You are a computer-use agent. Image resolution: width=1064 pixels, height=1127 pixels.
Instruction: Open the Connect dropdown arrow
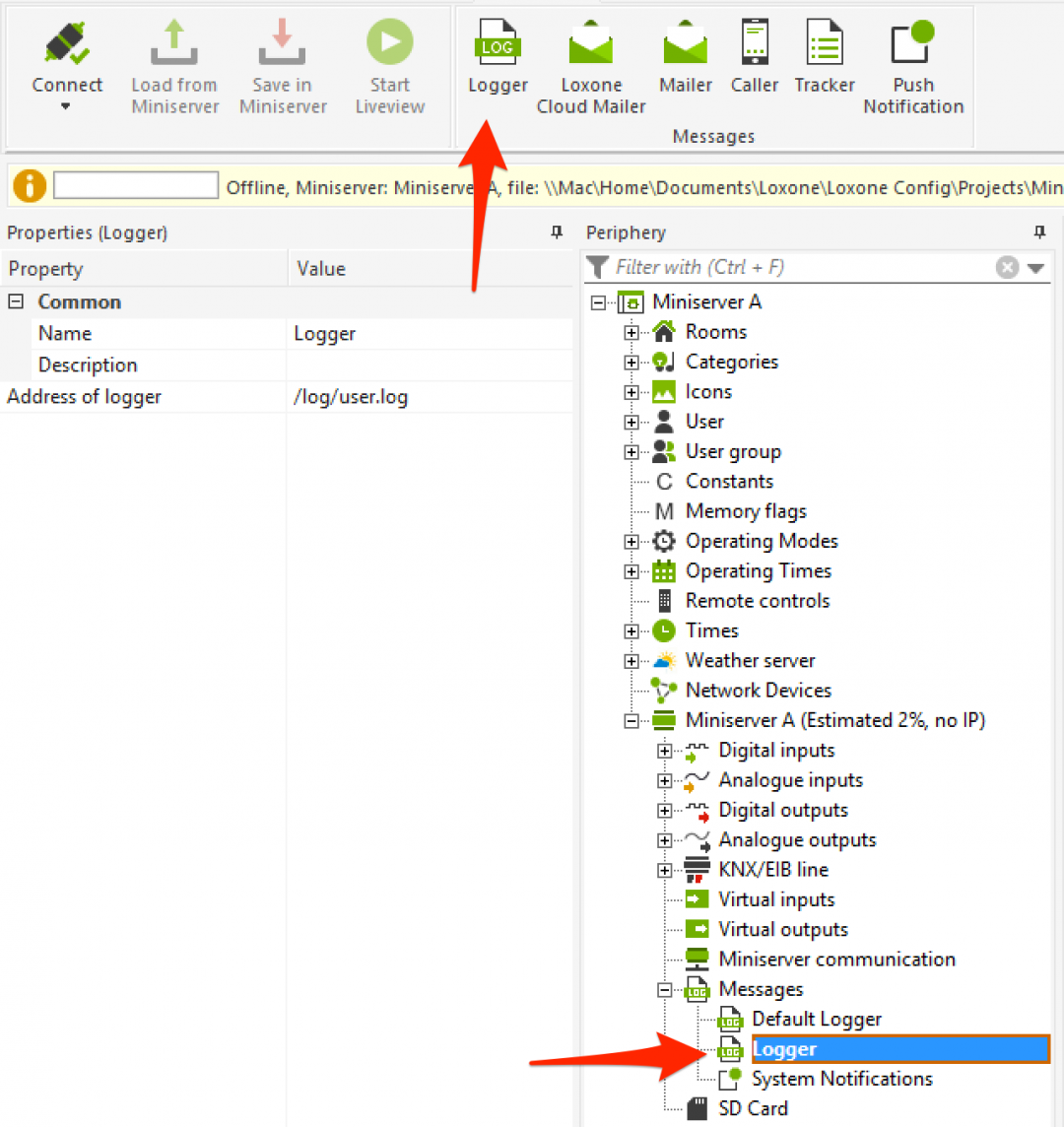pos(66,107)
